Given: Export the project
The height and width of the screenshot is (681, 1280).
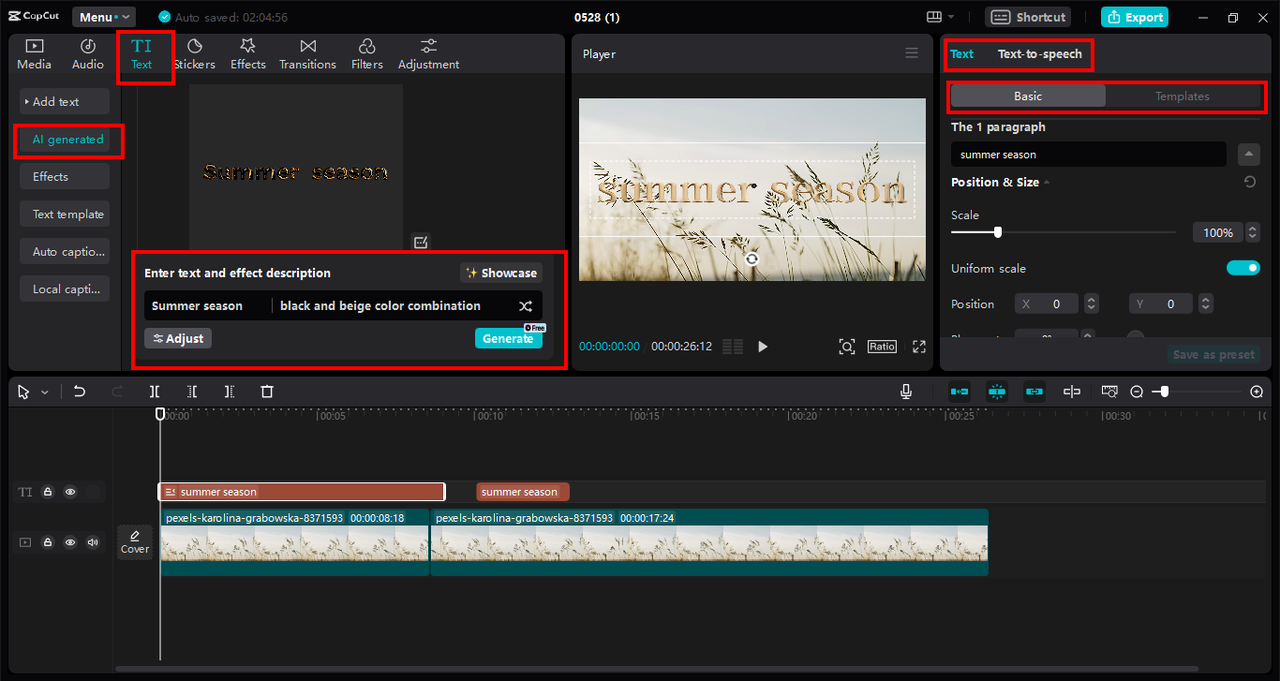Looking at the screenshot, I should [1134, 17].
